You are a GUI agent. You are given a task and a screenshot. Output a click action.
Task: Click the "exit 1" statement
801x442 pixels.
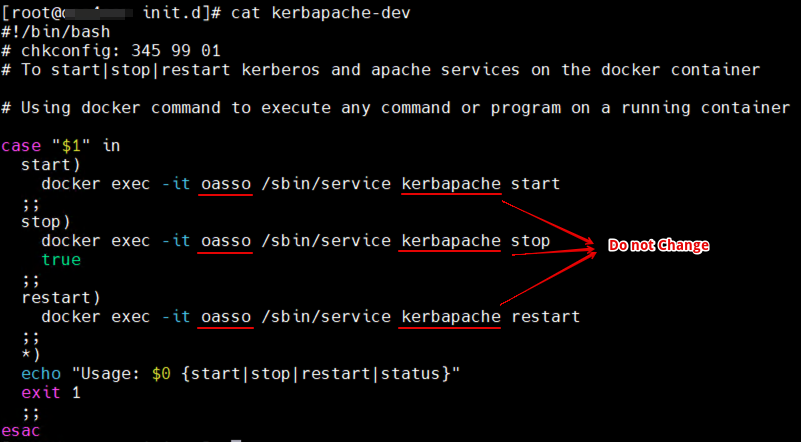click(x=50, y=392)
